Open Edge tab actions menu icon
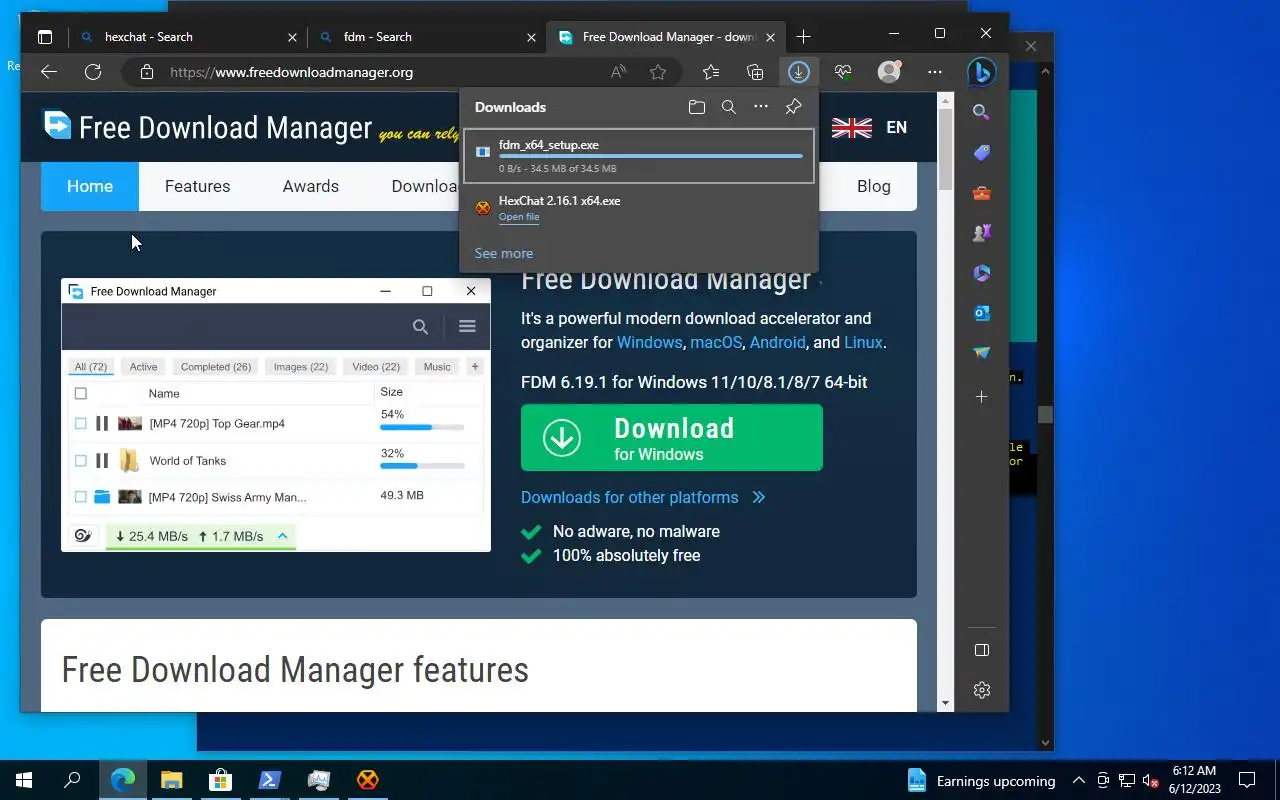Image resolution: width=1280 pixels, height=800 pixels. point(45,37)
